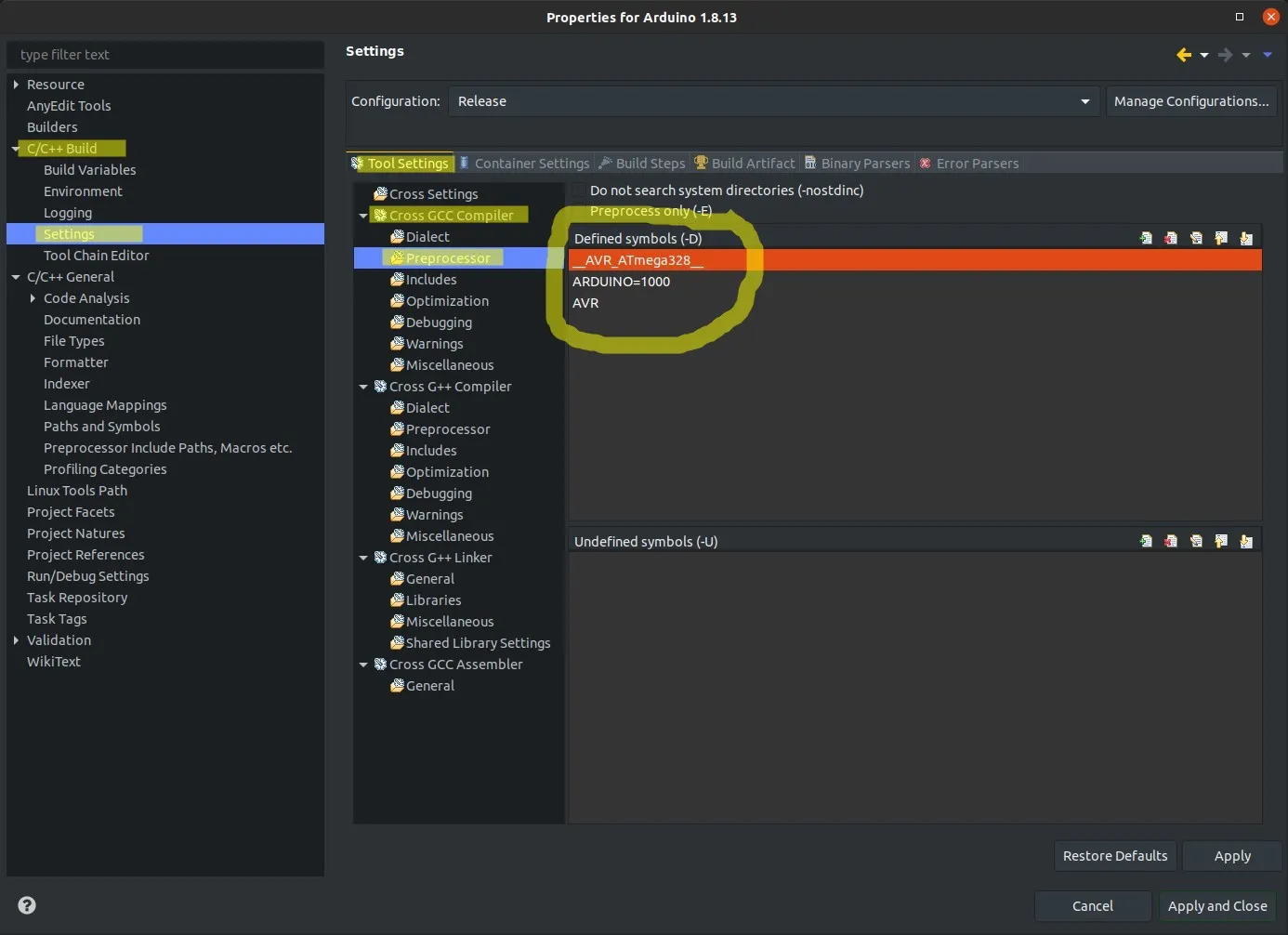This screenshot has height=935, width=1288.
Task: Open the Paths and Symbols page
Action: pos(102,427)
